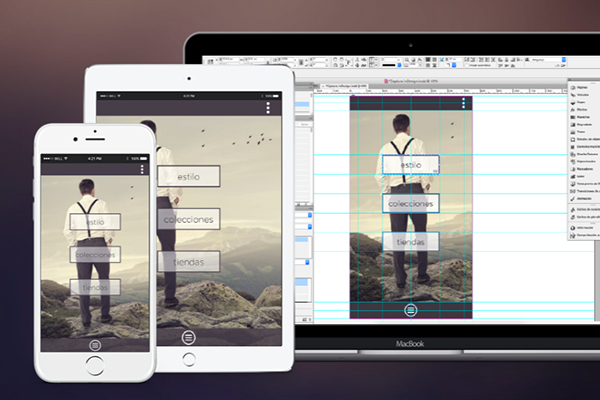This screenshot has height=400, width=600.
Task: Open the Páginas panel in InDesign dock
Action: pos(580,88)
